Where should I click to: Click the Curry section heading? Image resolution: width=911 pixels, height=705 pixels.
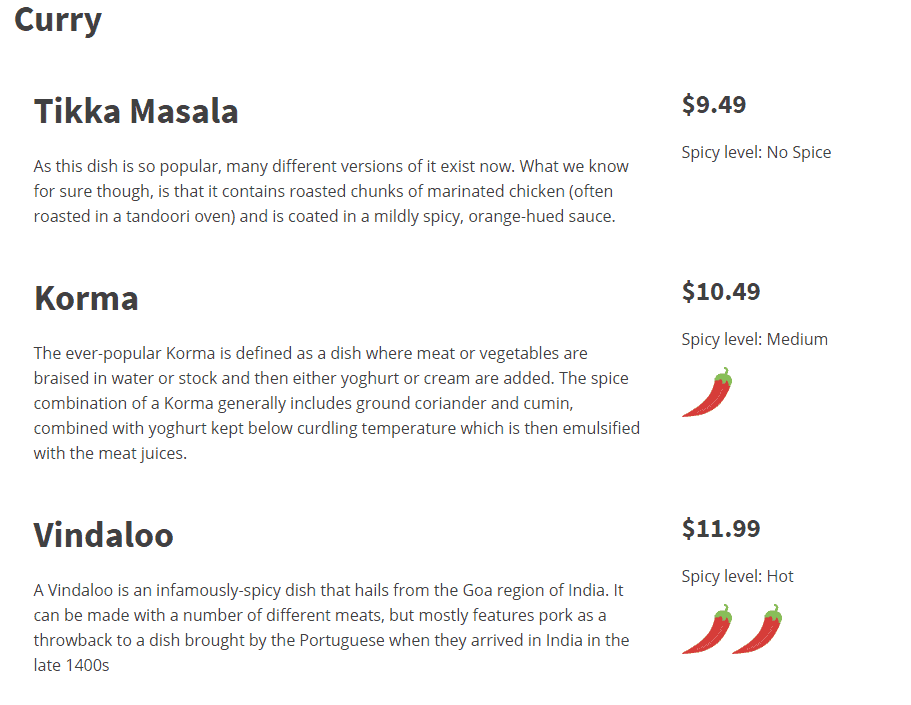(58, 22)
